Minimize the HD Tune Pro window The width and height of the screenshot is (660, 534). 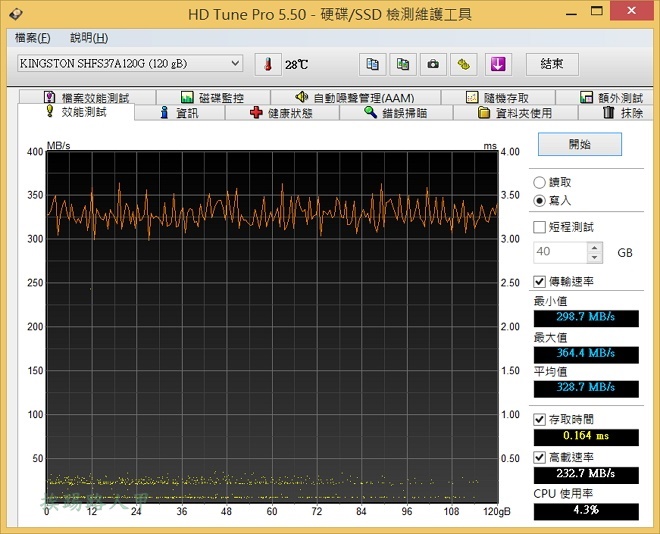tap(571, 13)
